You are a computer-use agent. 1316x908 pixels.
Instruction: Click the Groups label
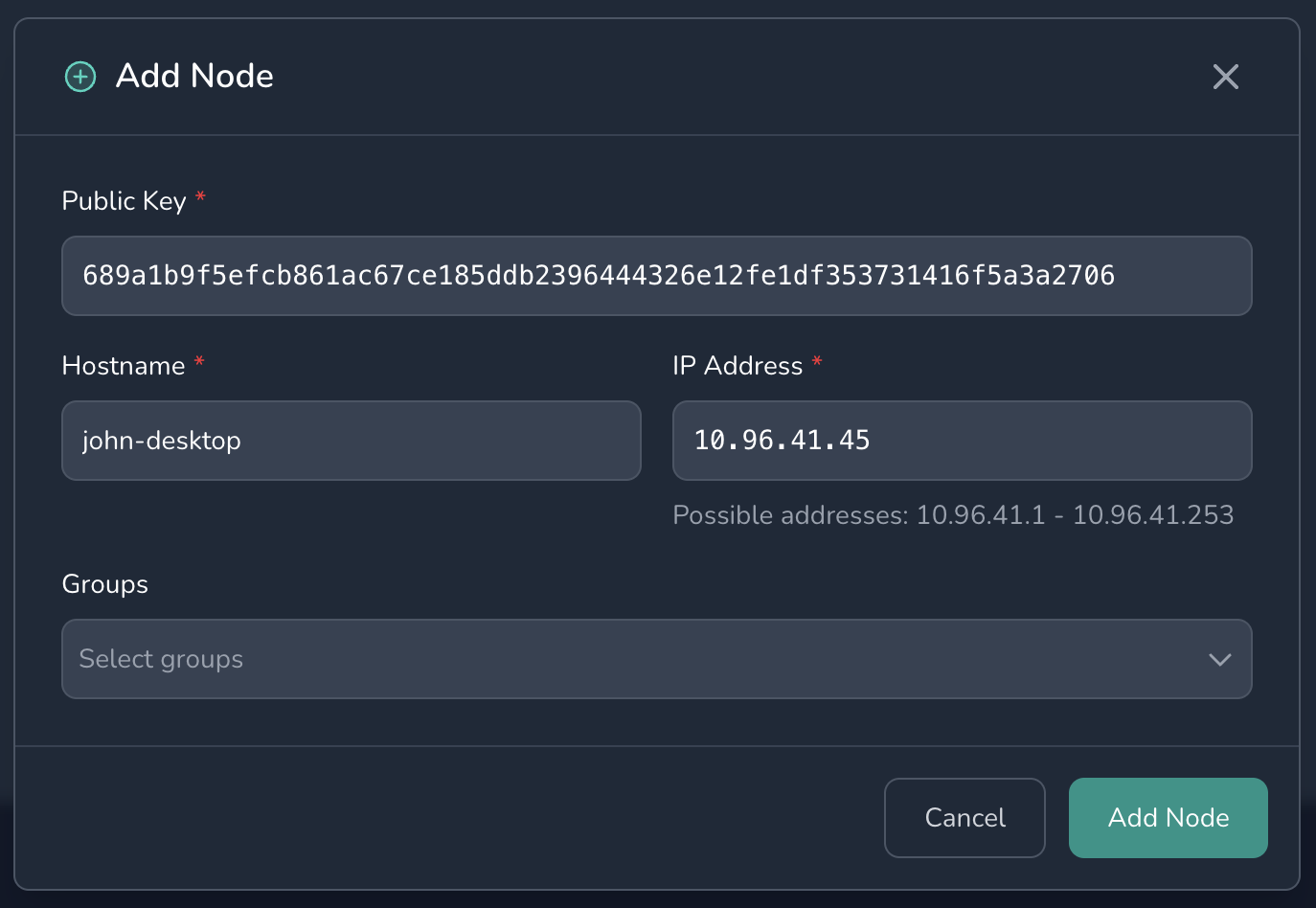(x=104, y=584)
